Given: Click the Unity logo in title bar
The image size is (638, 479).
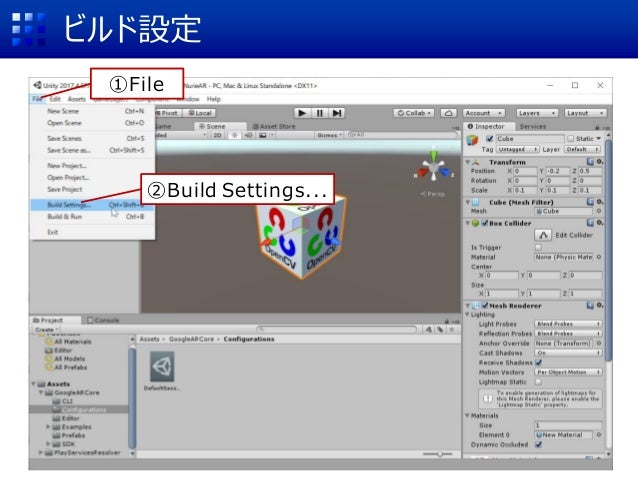Looking at the screenshot, I should [37, 85].
